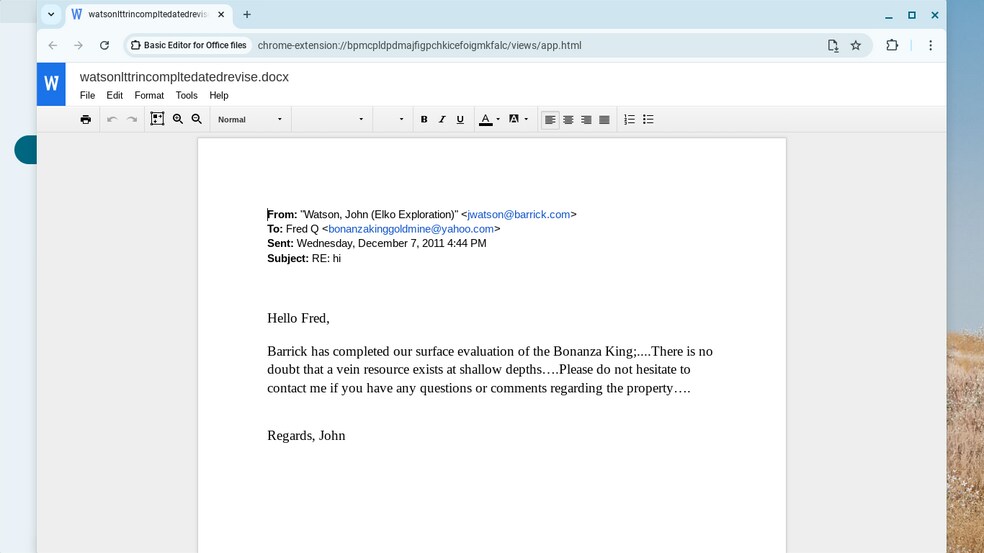
Task: Toggle underline formatting
Action: (460, 119)
